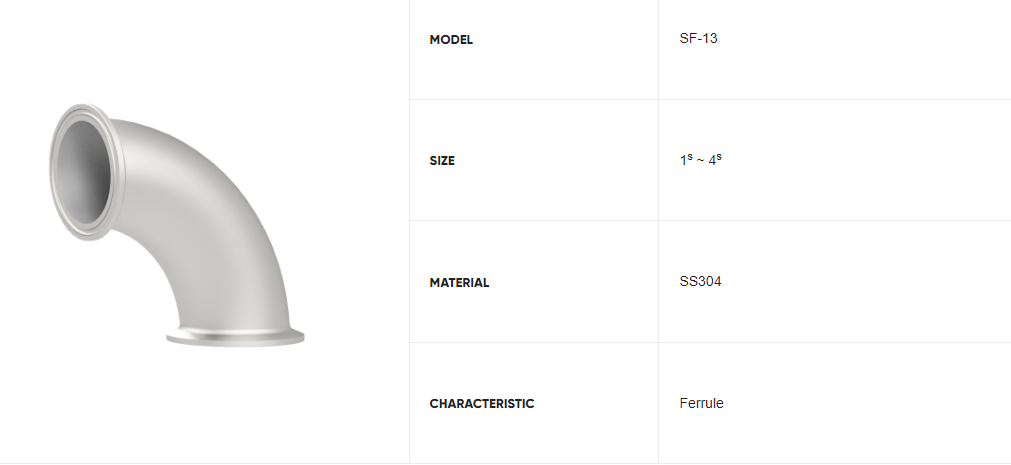Click the bottom flange of the elbow image
The height and width of the screenshot is (465, 1011).
pos(235,337)
